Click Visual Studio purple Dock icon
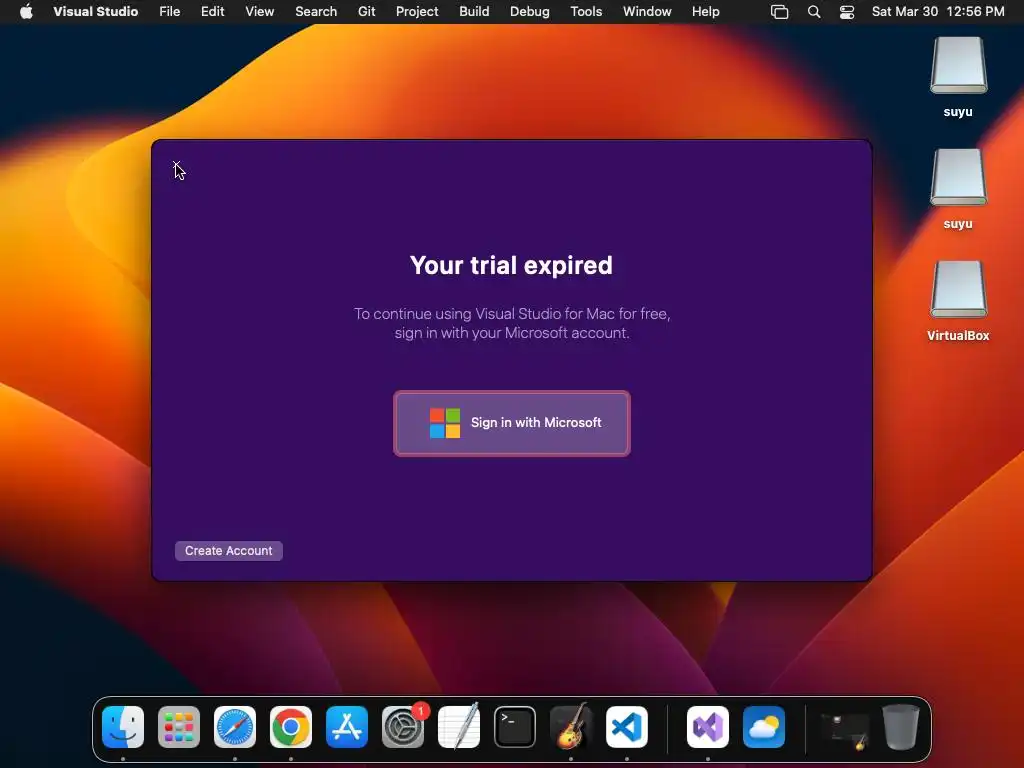Screen dimensions: 1024x768 [708, 727]
